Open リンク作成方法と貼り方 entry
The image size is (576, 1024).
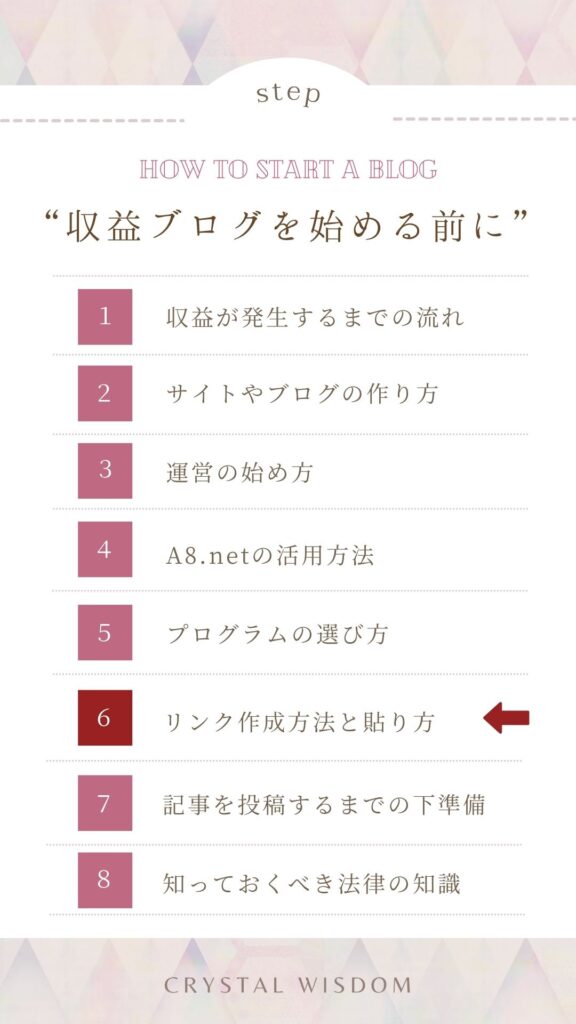click(x=300, y=722)
